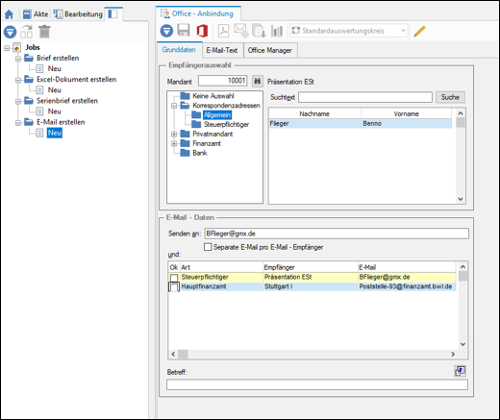Click the binoculars search icon next to Mandant
The width and height of the screenshot is (500, 420).
[x=257, y=81]
